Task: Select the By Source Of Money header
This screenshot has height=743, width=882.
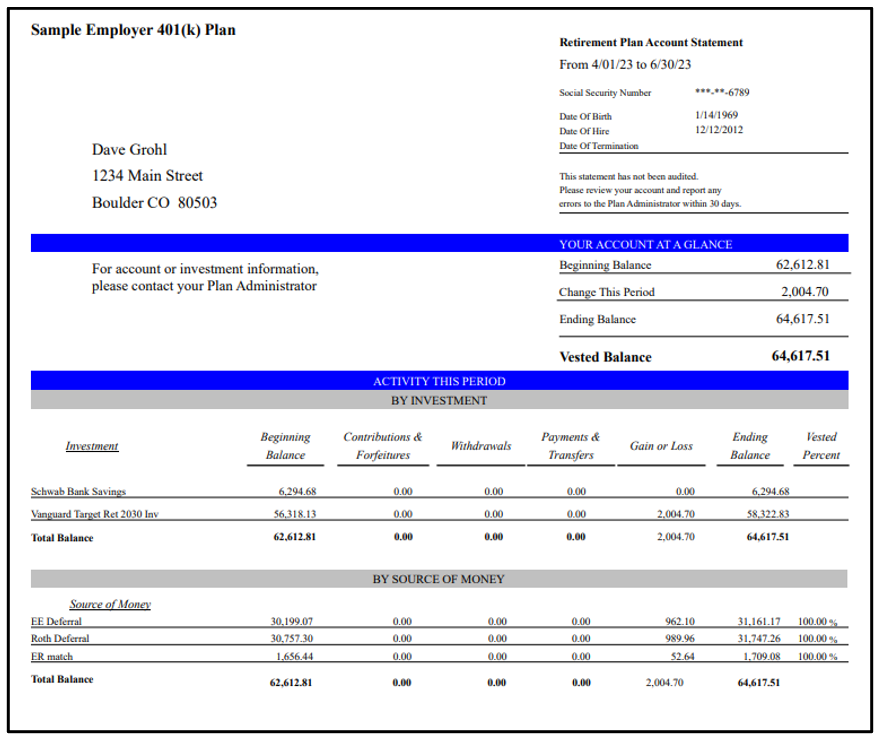Action: [x=439, y=579]
